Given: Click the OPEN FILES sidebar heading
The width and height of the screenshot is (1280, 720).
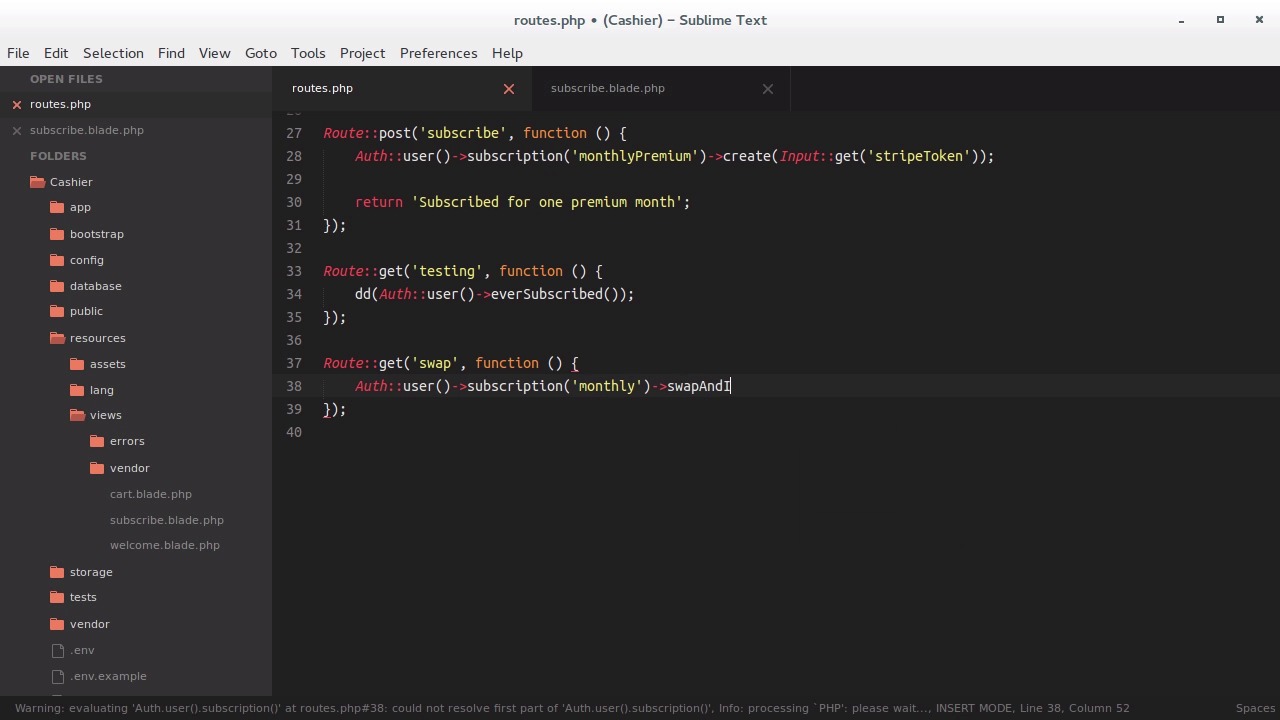Looking at the screenshot, I should coord(66,79).
